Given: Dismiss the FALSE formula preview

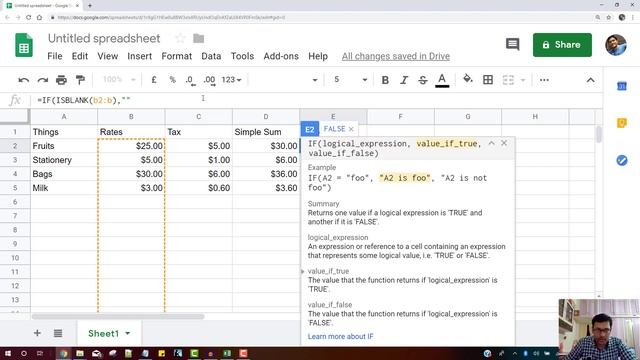Looking at the screenshot, I should click(x=351, y=129).
